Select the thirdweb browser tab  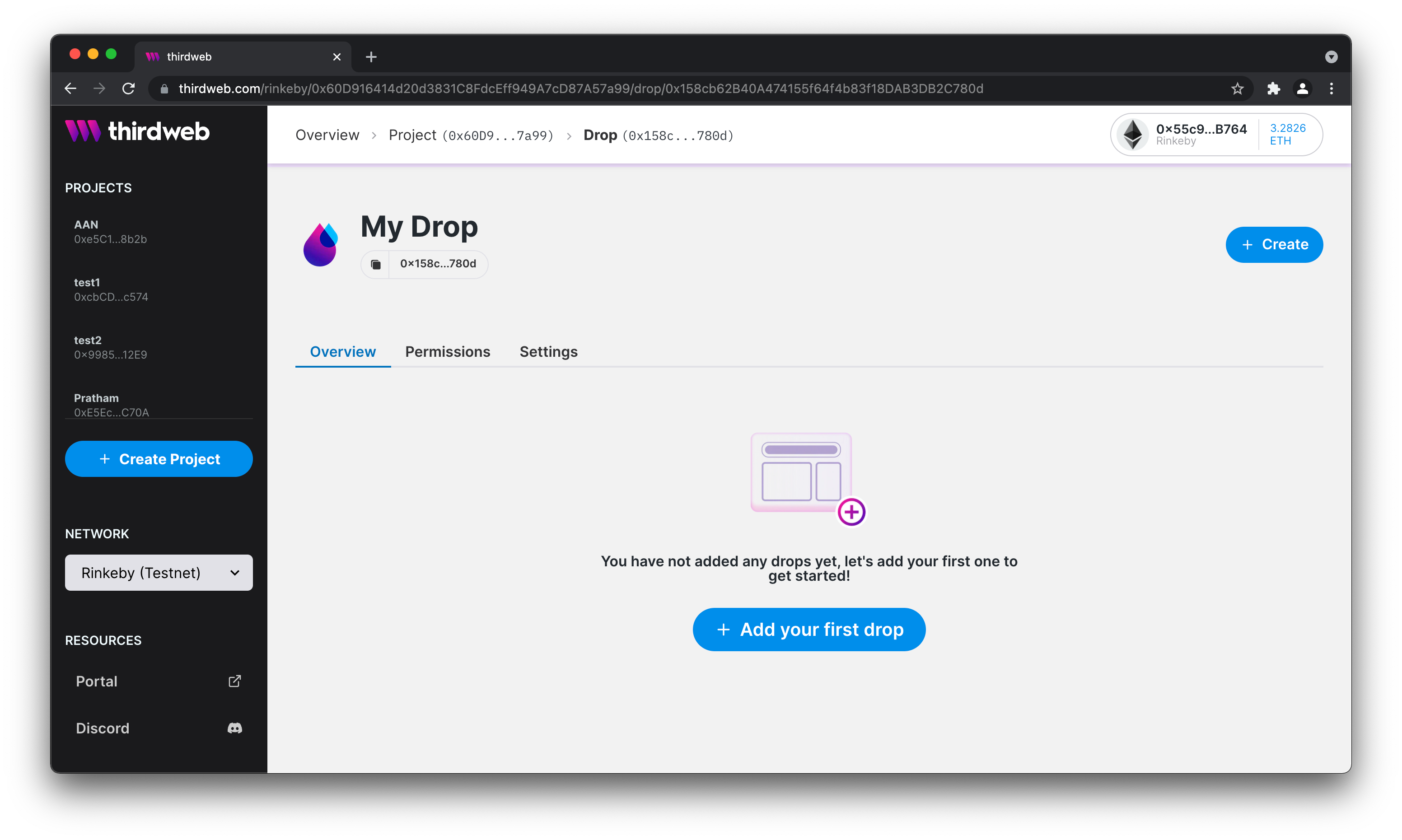coord(243,56)
